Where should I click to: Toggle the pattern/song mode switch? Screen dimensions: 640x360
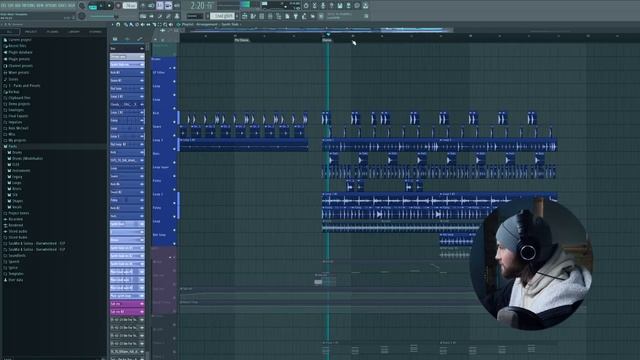(93, 6)
